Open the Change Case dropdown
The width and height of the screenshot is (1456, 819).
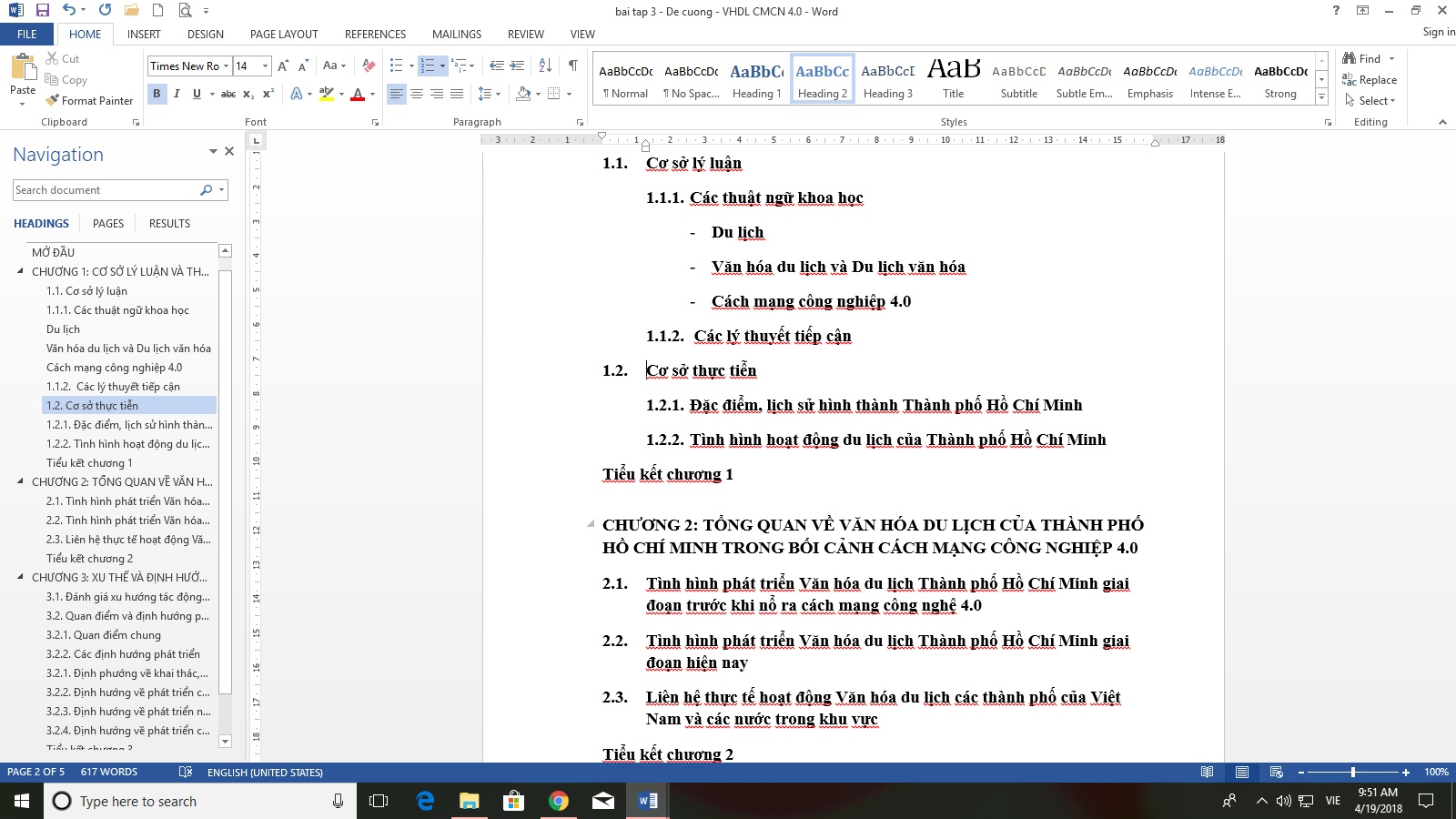coord(334,66)
